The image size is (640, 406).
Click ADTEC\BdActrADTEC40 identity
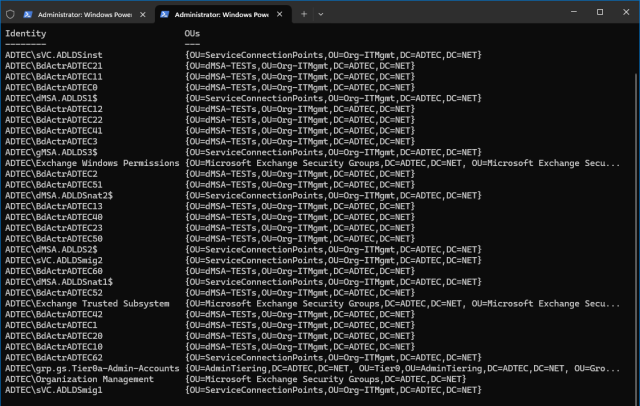click(53, 217)
